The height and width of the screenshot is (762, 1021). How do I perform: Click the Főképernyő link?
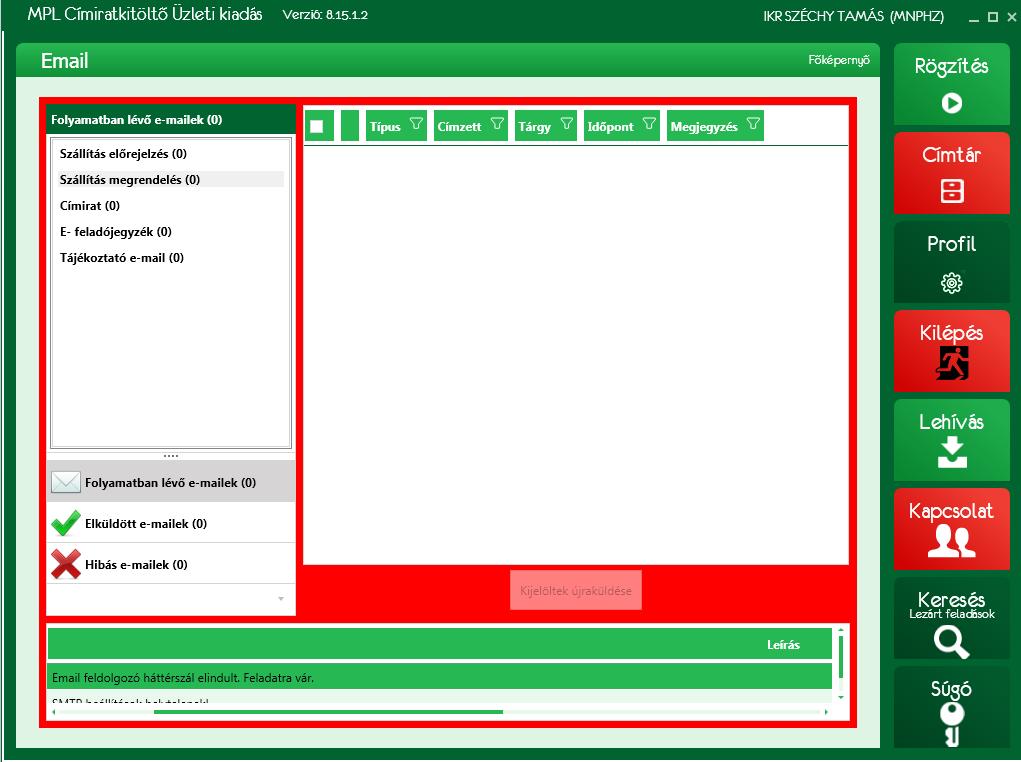click(x=839, y=60)
